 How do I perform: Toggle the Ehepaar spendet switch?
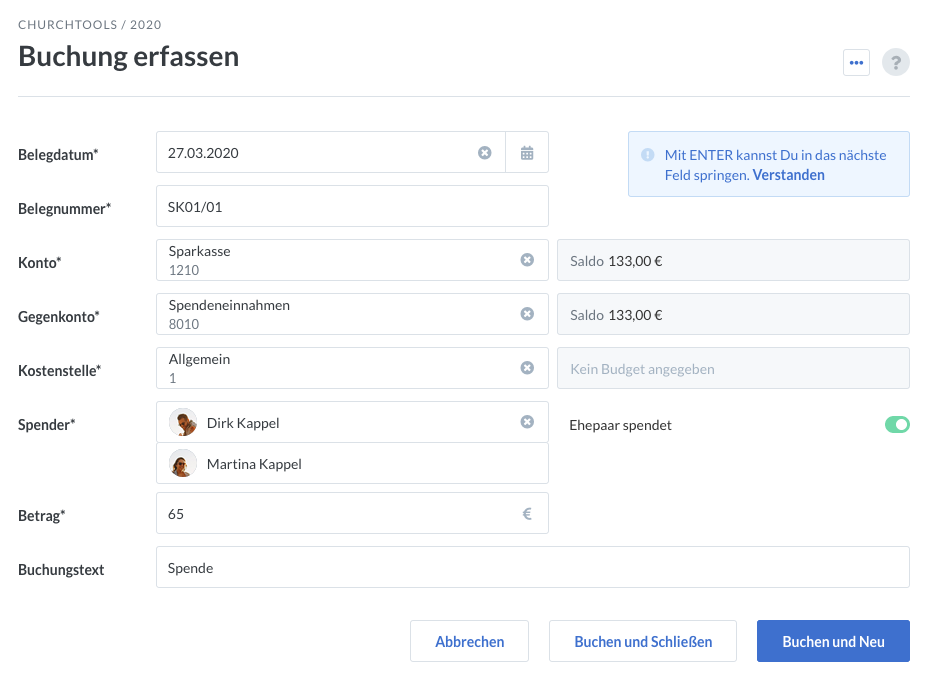pyautogui.click(x=897, y=425)
